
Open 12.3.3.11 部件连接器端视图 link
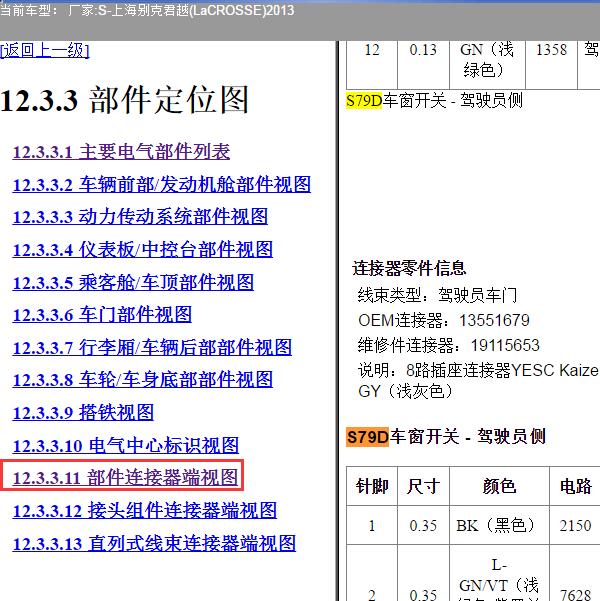pos(125,478)
